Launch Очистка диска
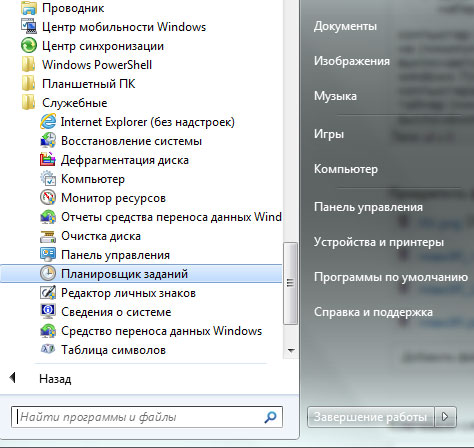This screenshot has width=474, height=448. (x=101, y=236)
